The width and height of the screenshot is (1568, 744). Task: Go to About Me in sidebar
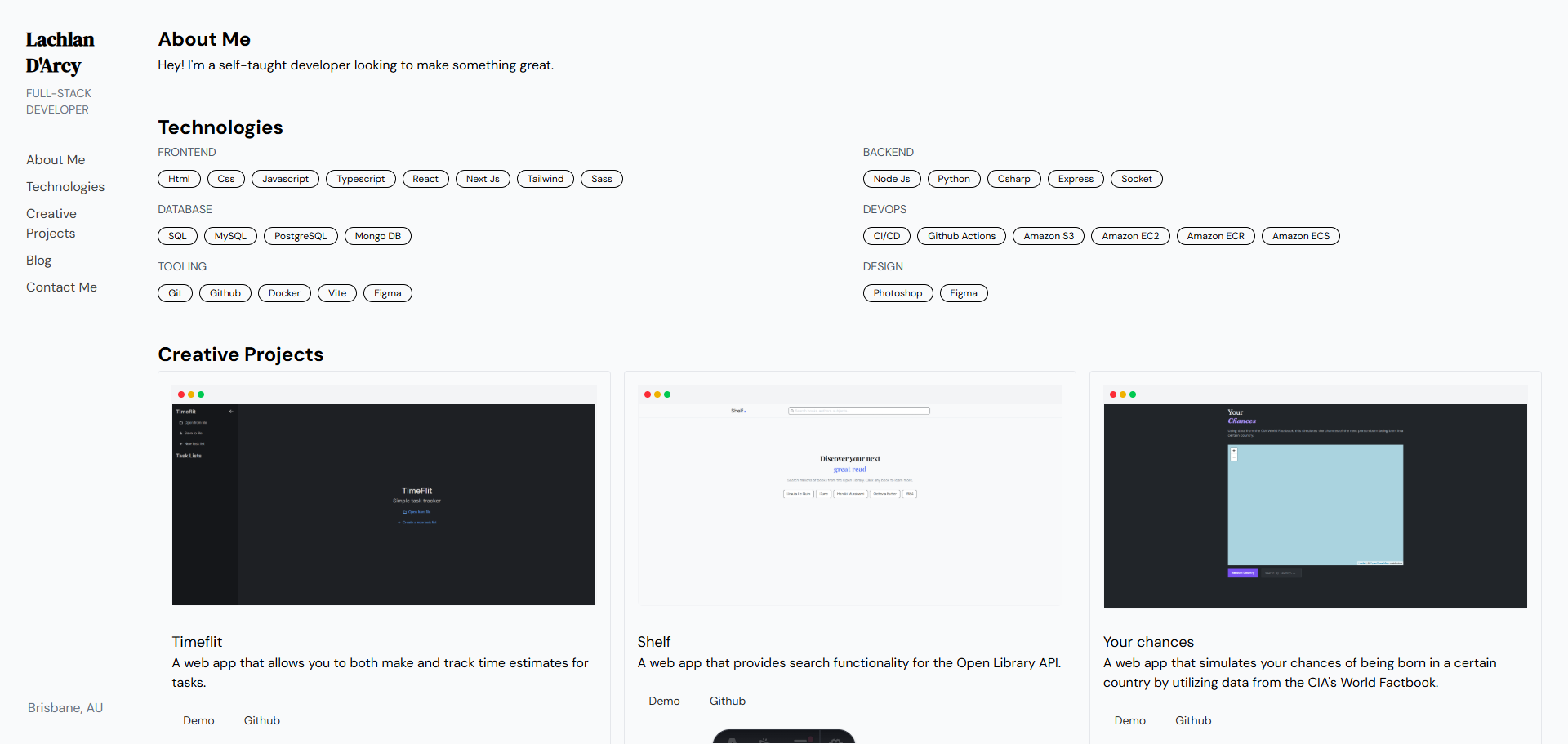pos(56,160)
